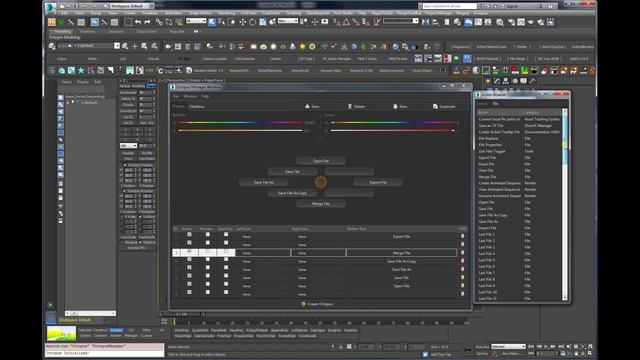The width and height of the screenshot is (640, 360).
Task: Open the Display menu in Scene Explorer
Action: 83,82
